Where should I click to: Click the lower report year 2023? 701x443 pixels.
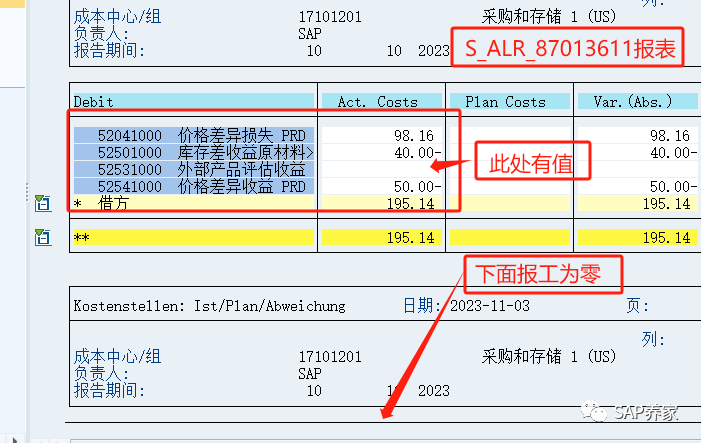[434, 390]
